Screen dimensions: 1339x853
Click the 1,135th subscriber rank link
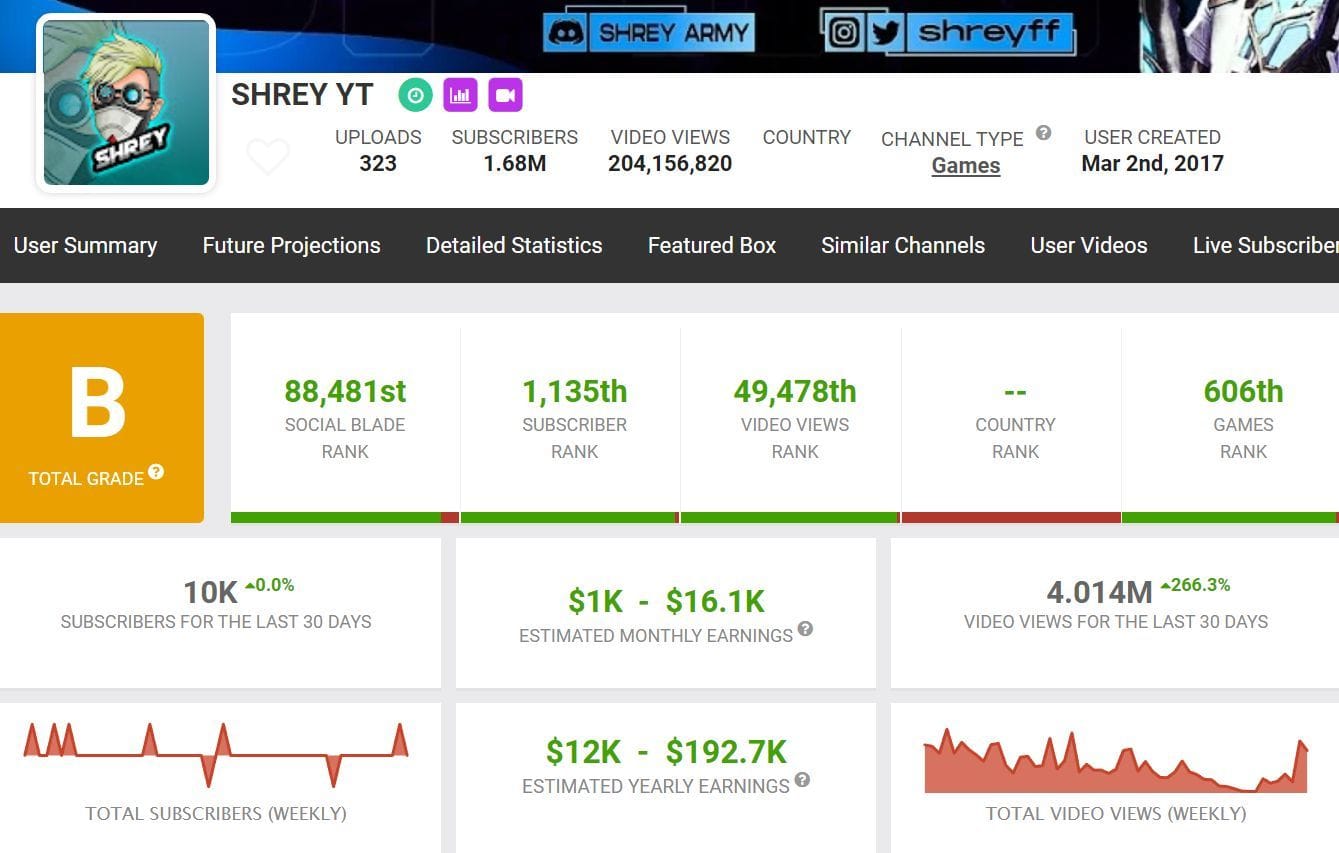pos(574,391)
